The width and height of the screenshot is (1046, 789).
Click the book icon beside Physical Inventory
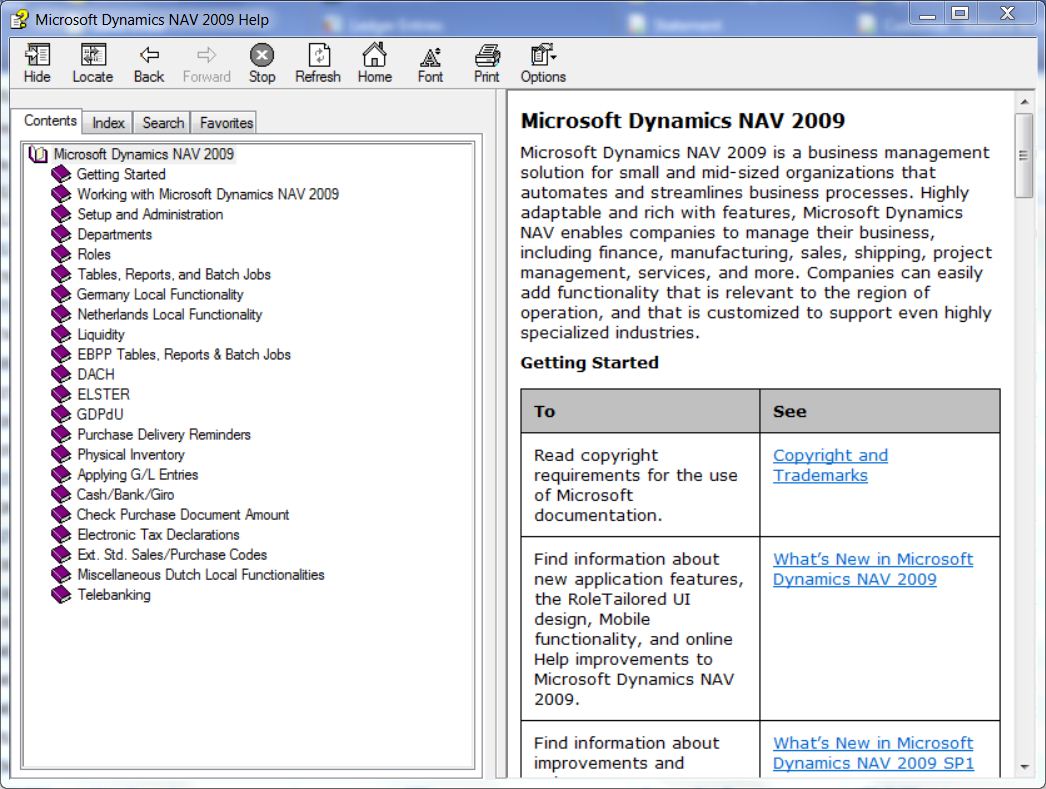(x=61, y=455)
